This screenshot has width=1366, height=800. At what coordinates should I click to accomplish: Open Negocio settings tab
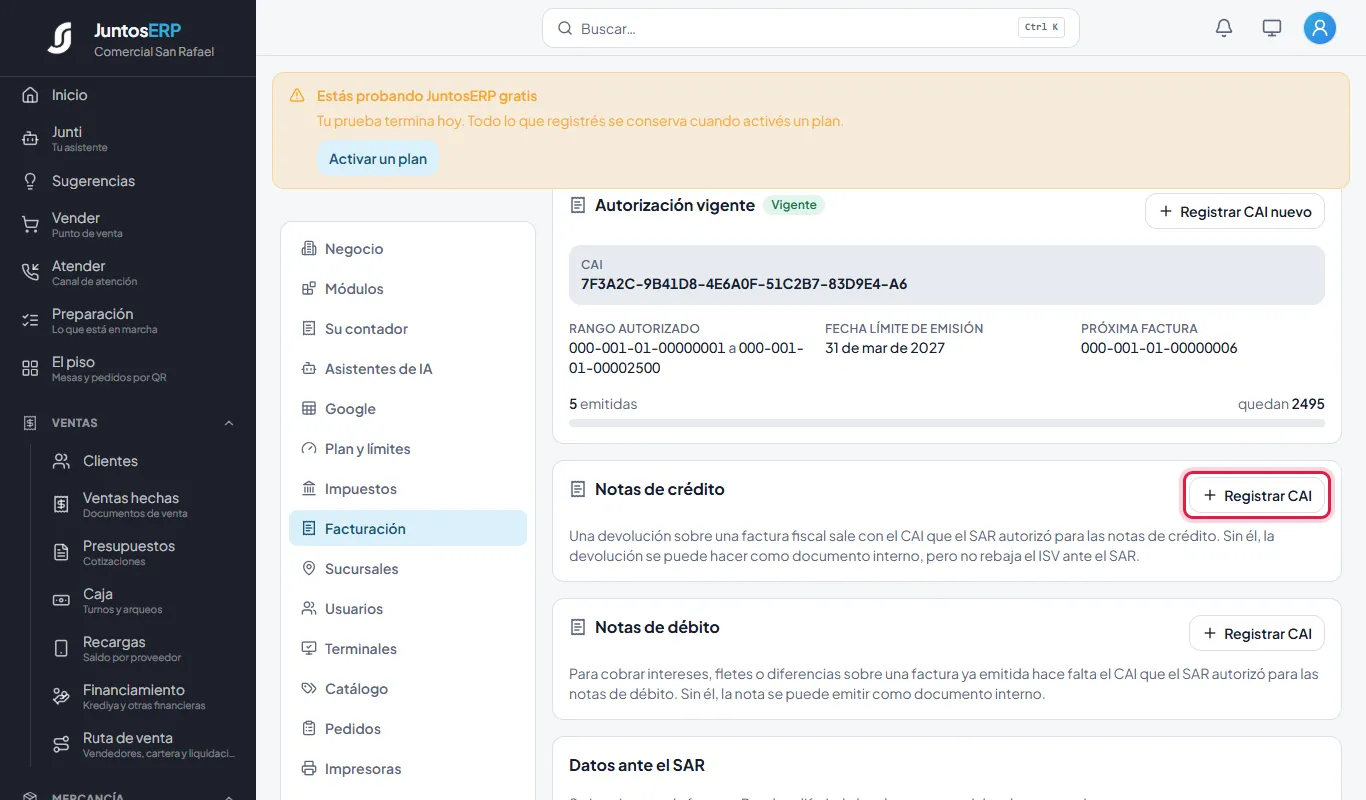click(408, 249)
